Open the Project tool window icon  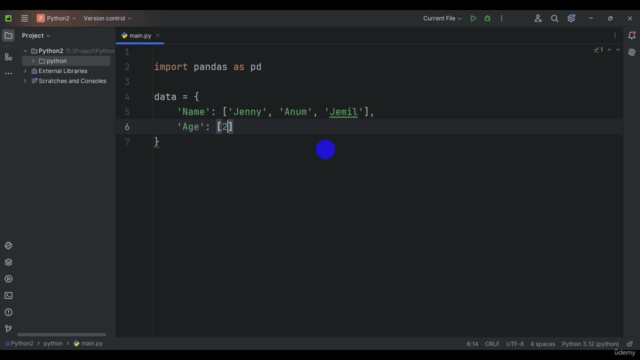coord(8,36)
